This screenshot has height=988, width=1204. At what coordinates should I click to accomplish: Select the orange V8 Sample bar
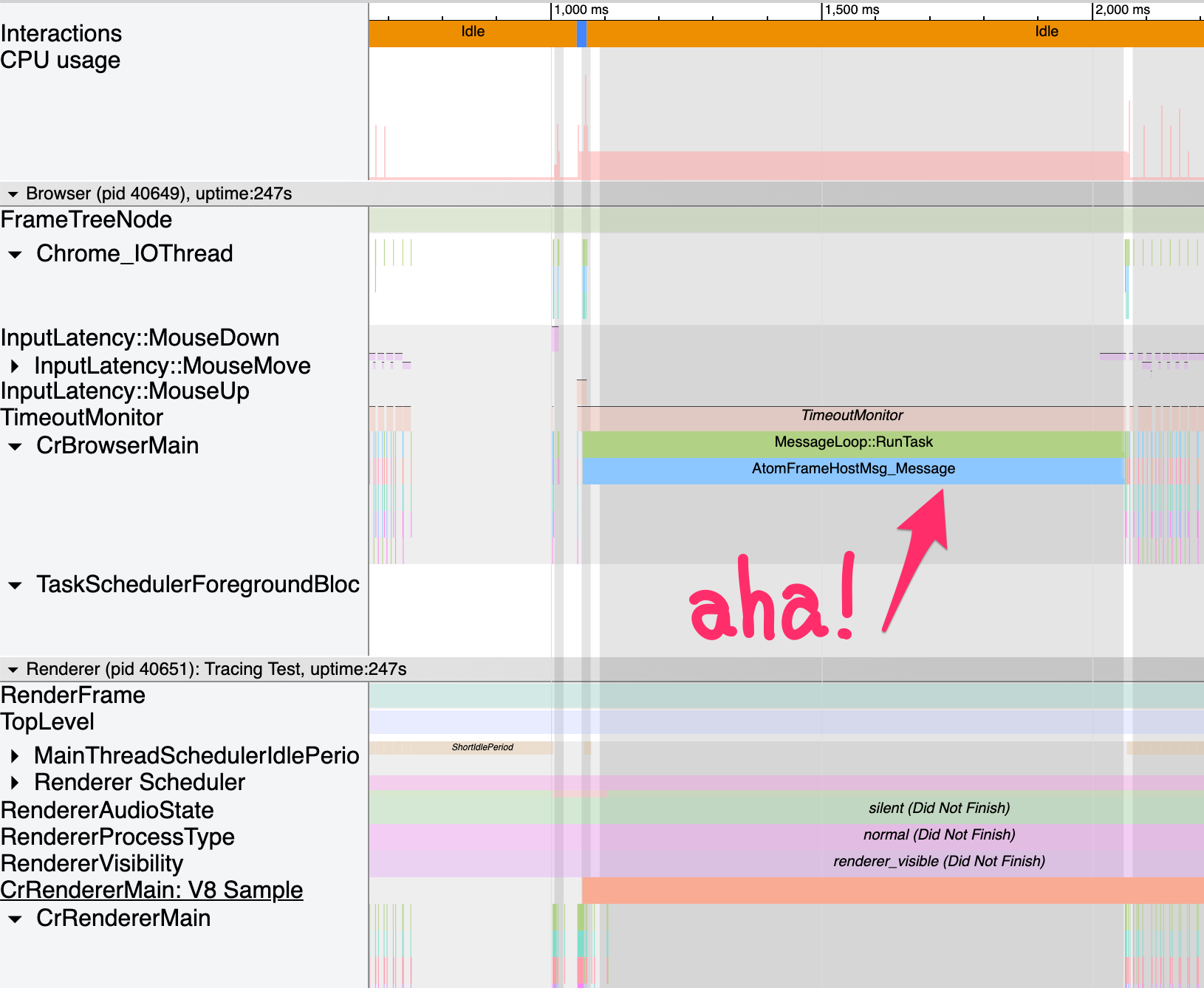(x=893, y=891)
